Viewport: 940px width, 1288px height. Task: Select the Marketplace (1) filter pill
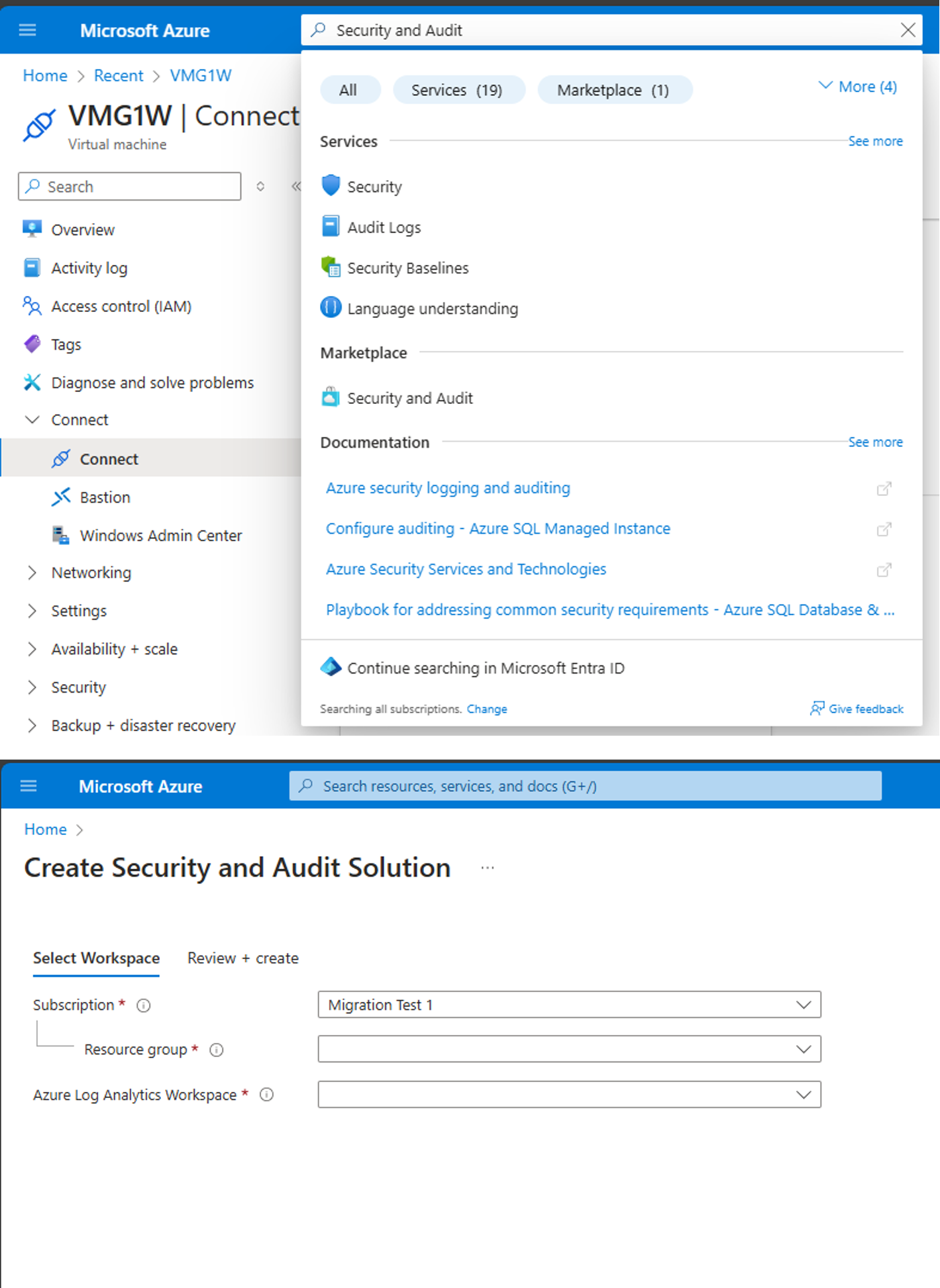pos(614,89)
